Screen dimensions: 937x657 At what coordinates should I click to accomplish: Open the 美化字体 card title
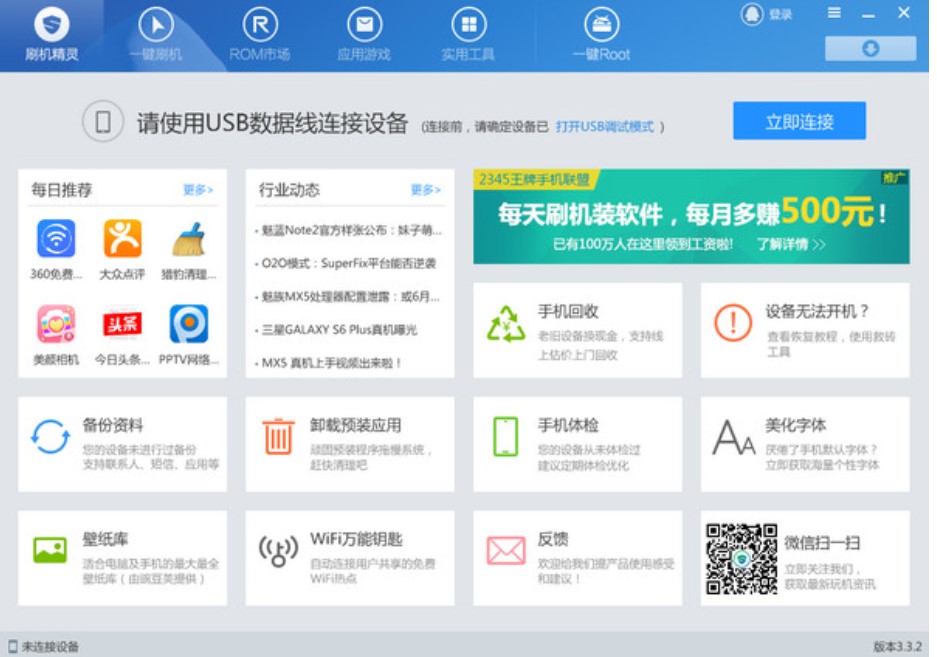pyautogui.click(x=795, y=425)
